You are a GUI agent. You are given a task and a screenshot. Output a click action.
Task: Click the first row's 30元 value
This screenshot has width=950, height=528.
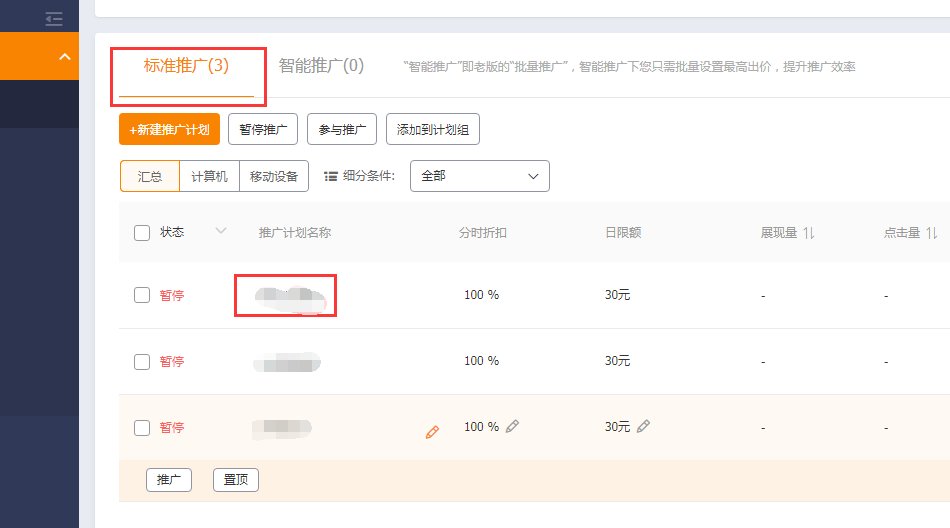[617, 295]
